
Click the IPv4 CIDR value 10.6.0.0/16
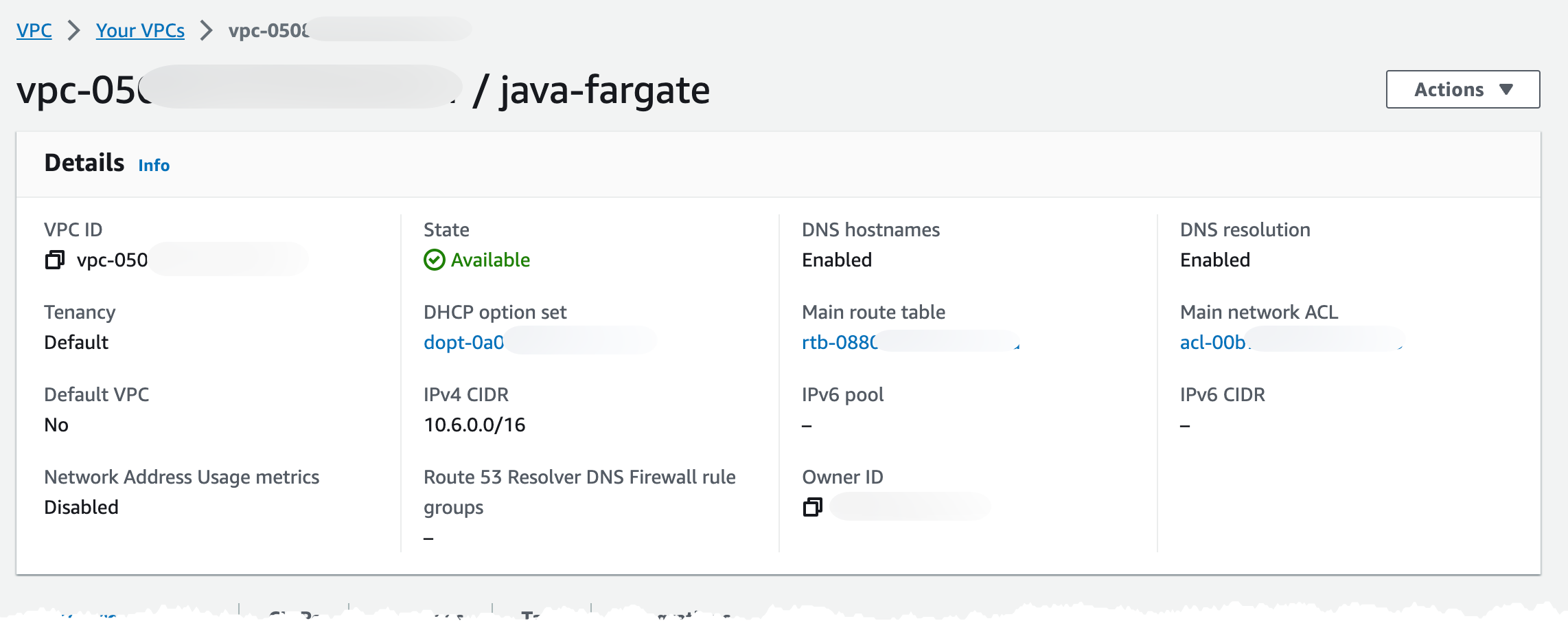click(x=474, y=425)
